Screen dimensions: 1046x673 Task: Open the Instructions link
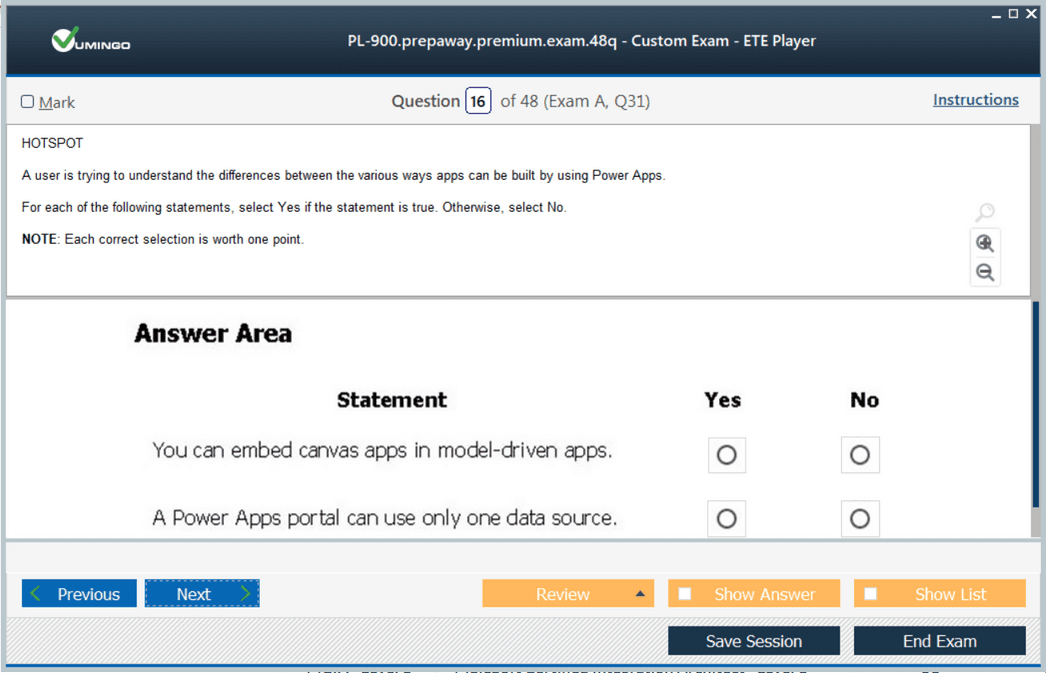(x=975, y=100)
